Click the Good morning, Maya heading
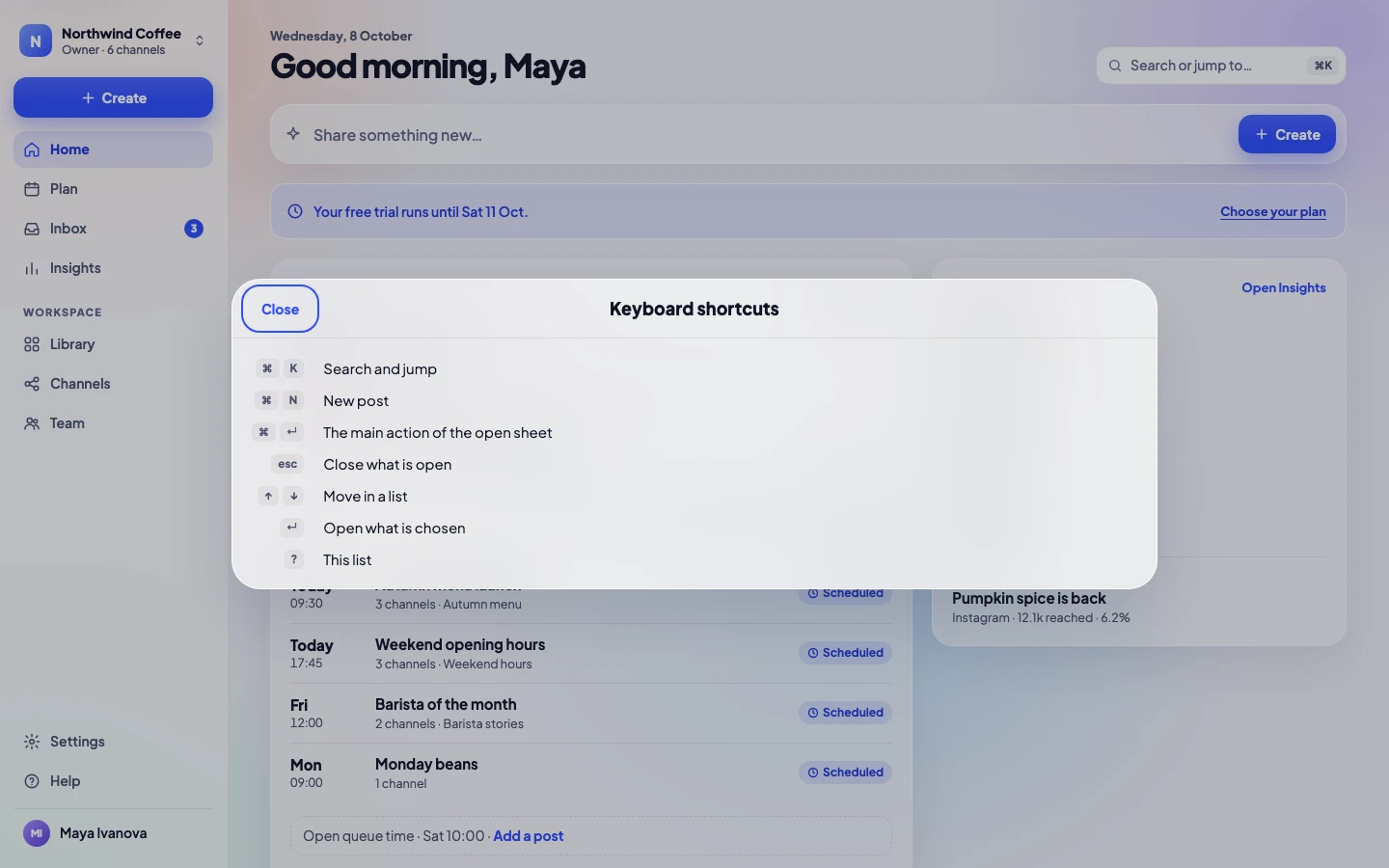The height and width of the screenshot is (868, 1389). point(428,66)
